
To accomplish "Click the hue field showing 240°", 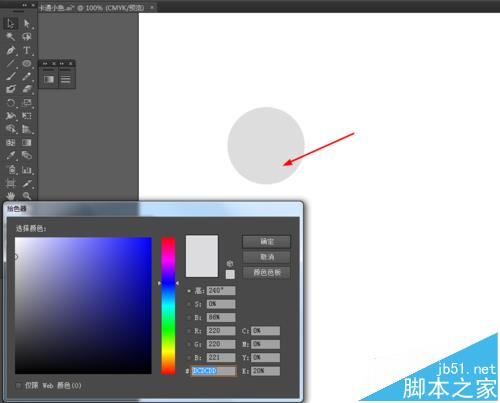I will (221, 291).
